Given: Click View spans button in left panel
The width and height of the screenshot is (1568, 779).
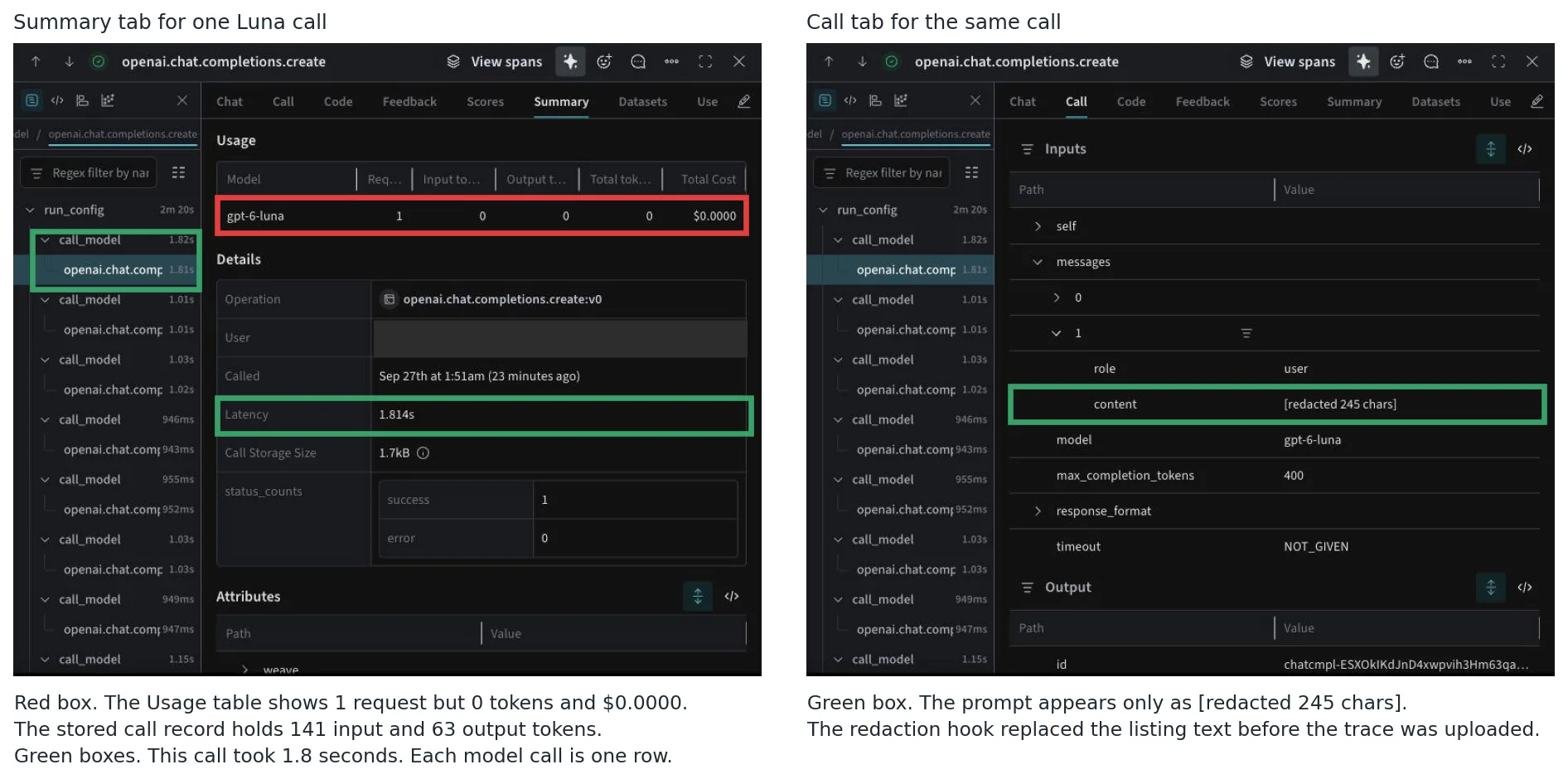Looking at the screenshot, I should coord(494,61).
